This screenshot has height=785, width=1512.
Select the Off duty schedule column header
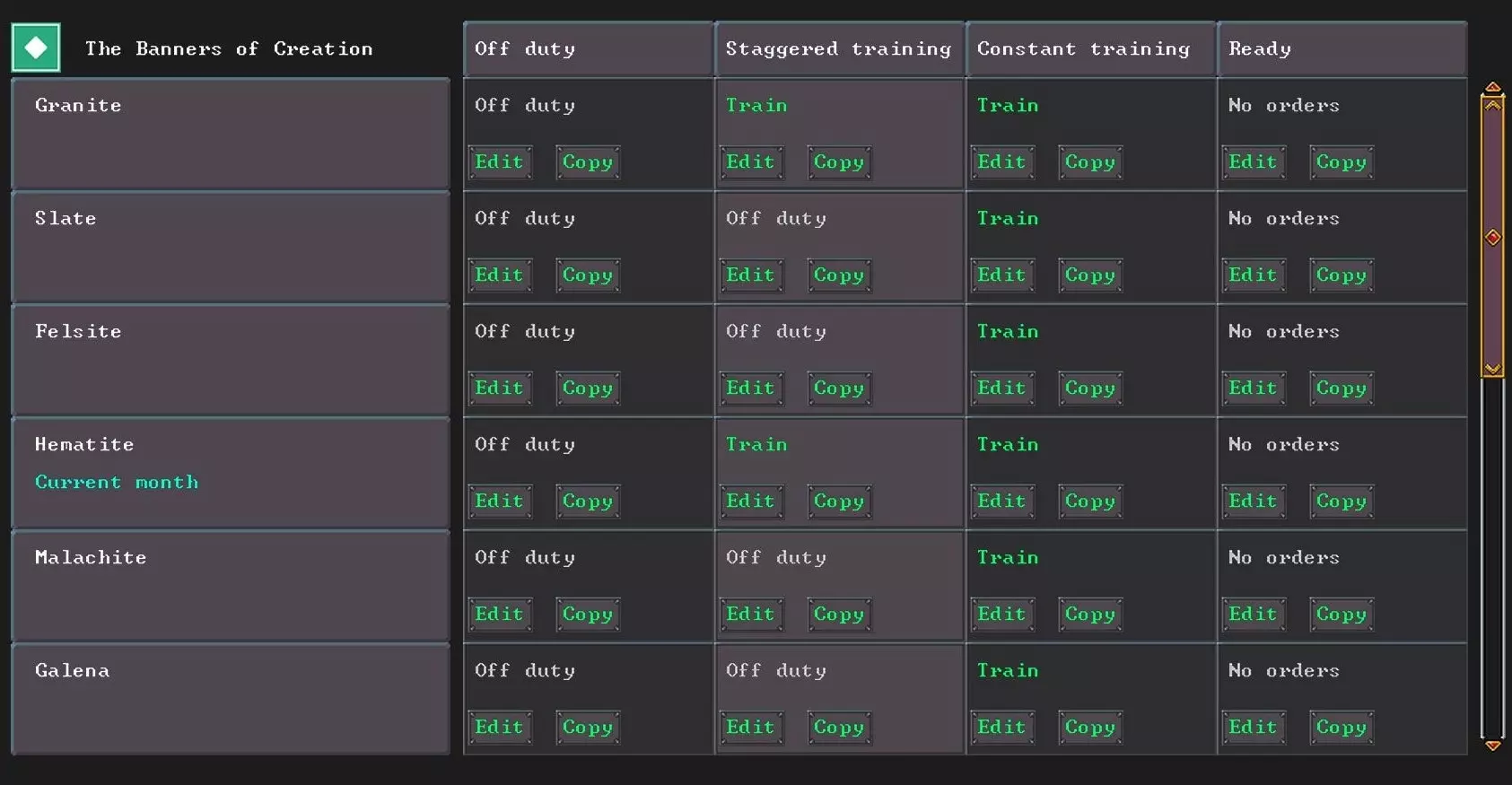pos(588,48)
